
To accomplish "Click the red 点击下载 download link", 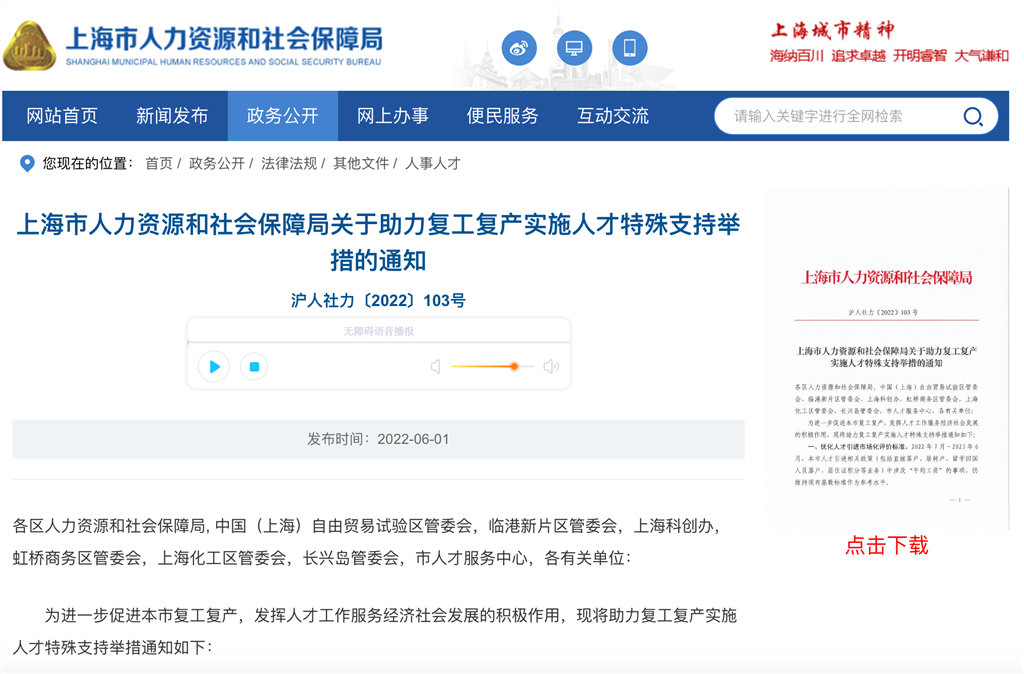I will click(x=886, y=545).
